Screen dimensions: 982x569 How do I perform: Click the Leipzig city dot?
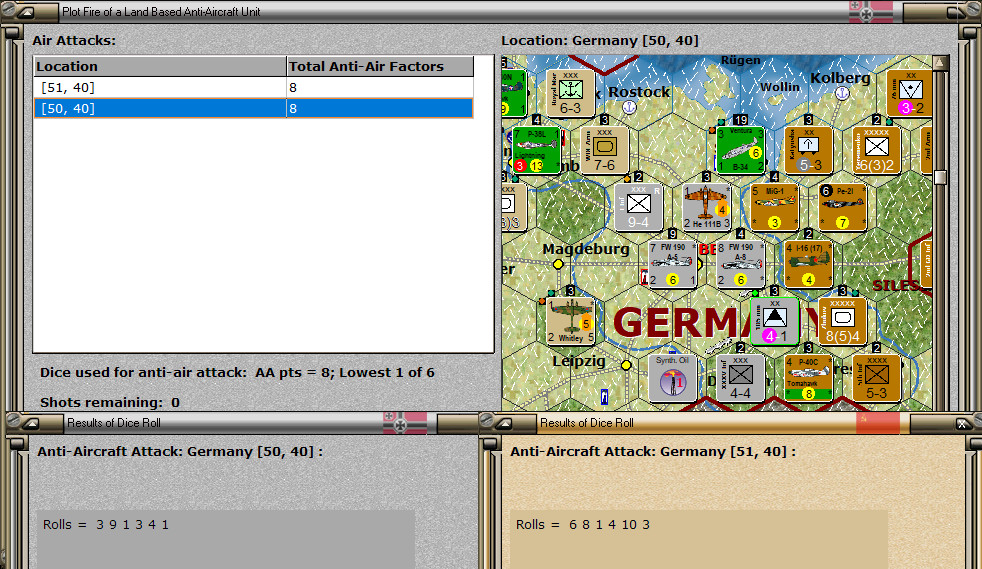coord(626,365)
